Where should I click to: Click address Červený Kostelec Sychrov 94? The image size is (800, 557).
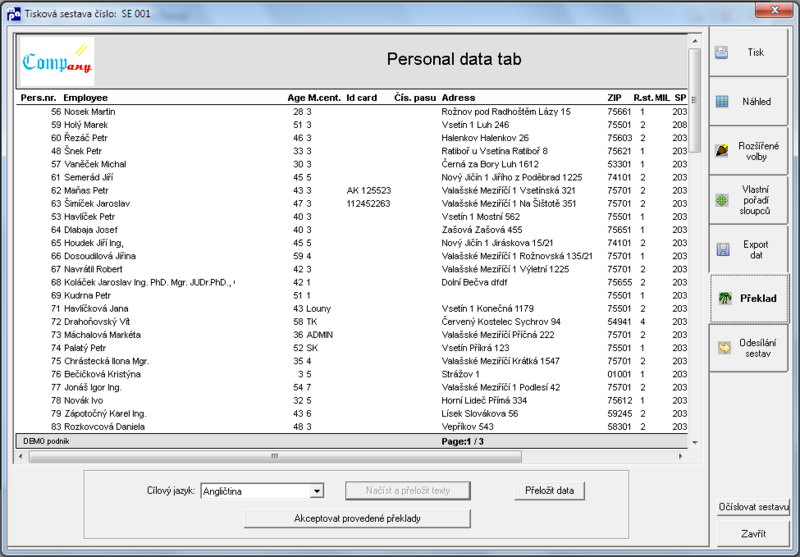[501, 322]
